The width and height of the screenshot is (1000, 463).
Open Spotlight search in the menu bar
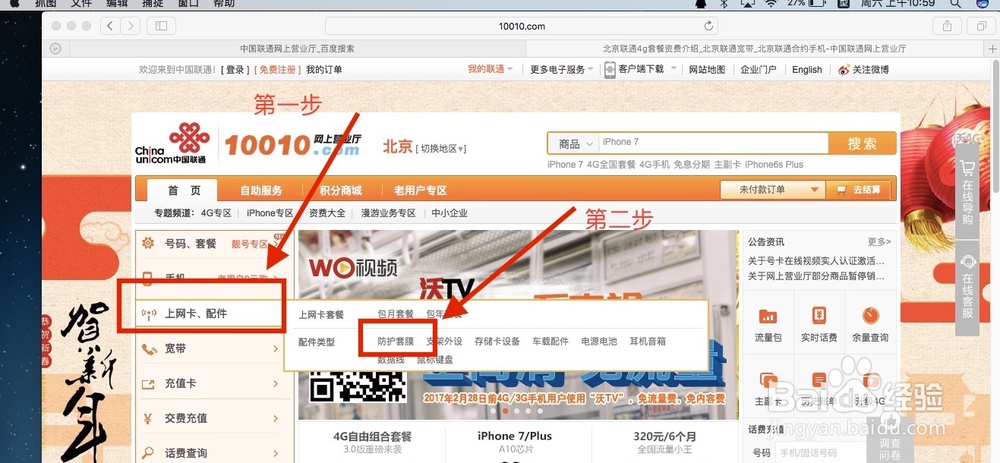point(955,3)
